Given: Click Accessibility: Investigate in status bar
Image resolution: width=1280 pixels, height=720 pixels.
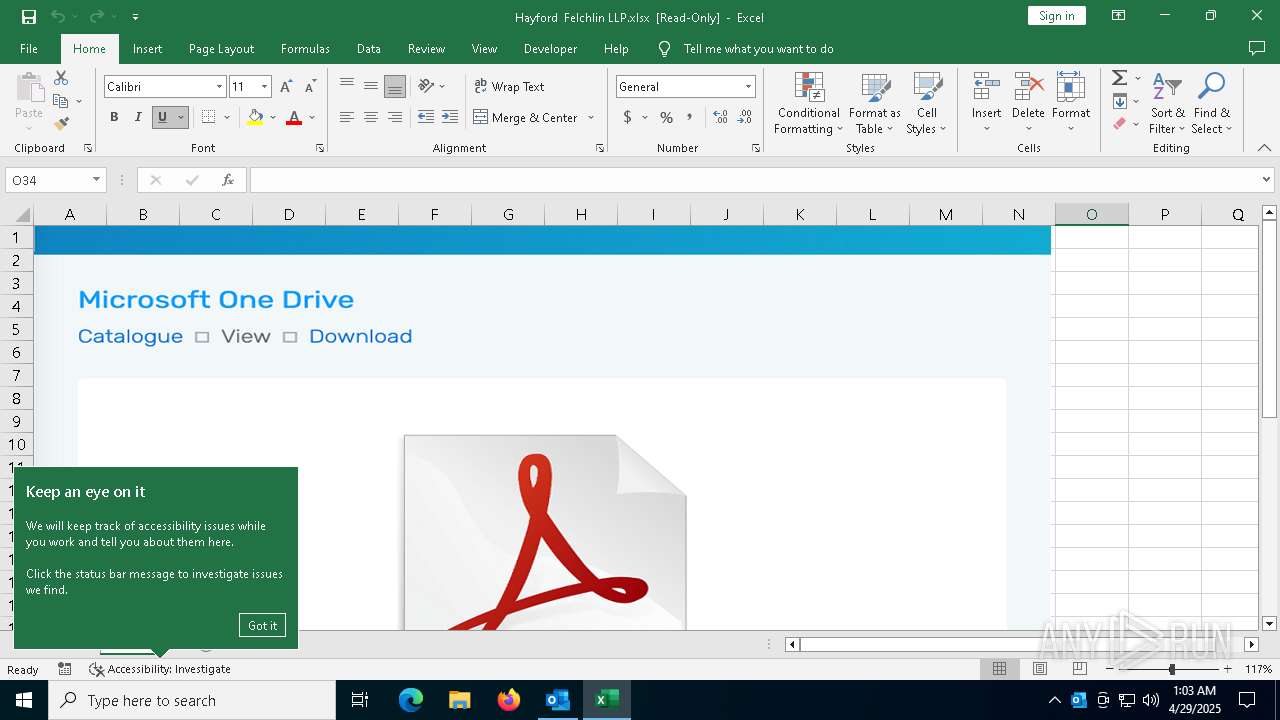Looking at the screenshot, I should point(160,669).
